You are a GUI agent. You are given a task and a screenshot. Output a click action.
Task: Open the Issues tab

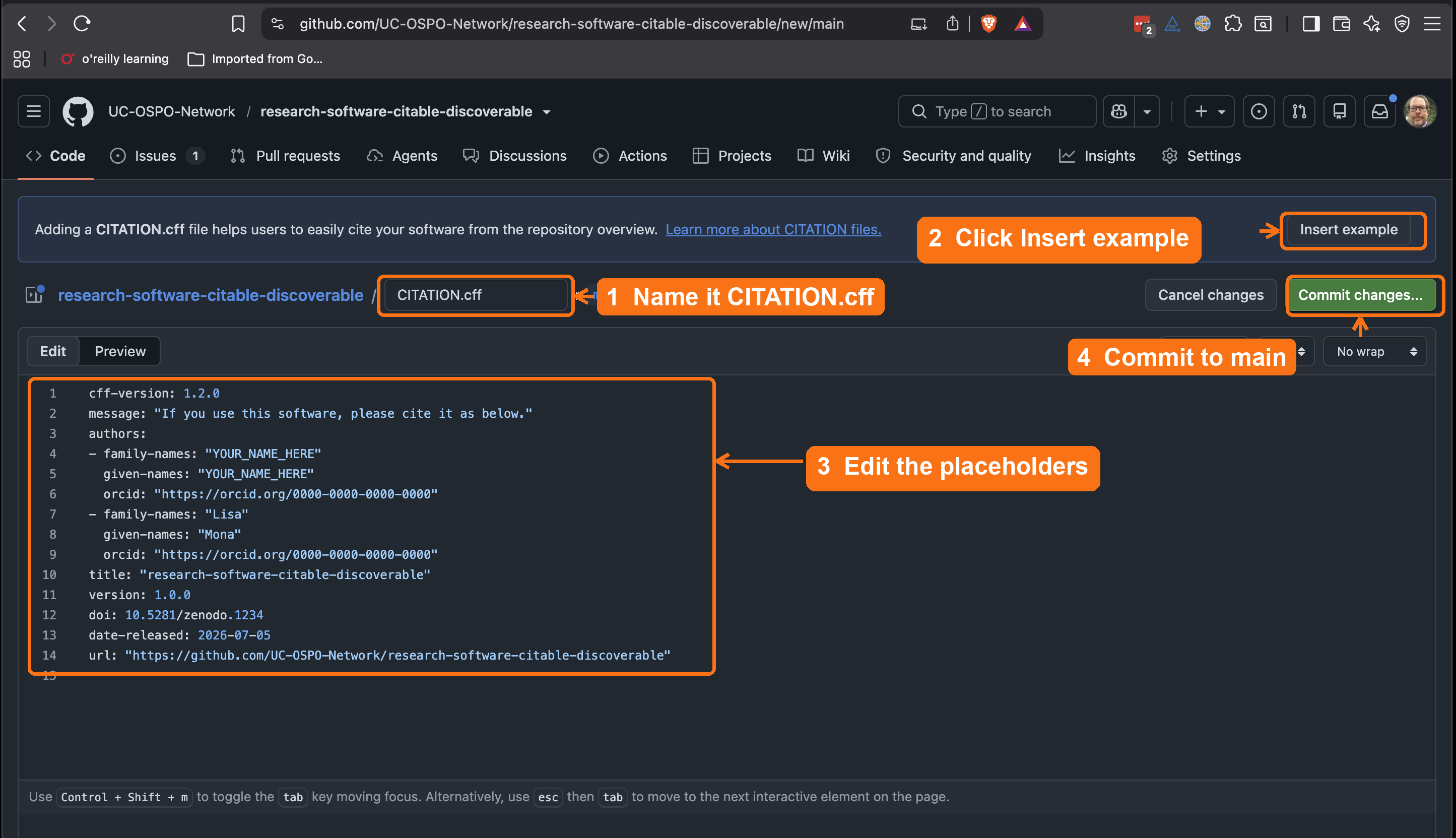[157, 155]
